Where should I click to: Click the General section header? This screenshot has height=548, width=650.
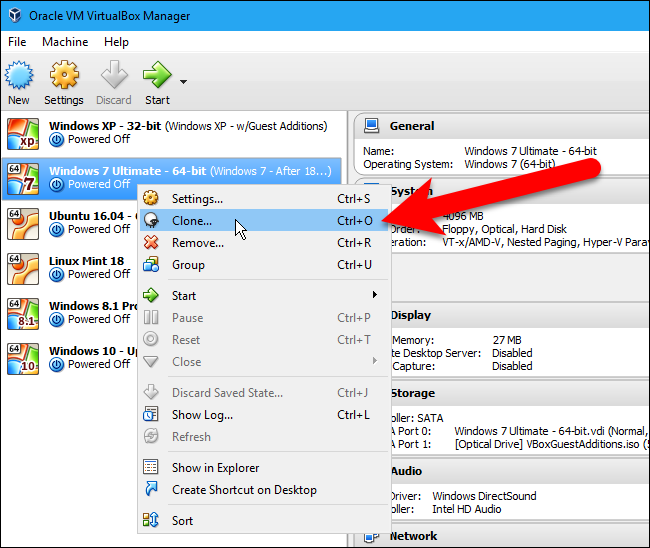502,126
